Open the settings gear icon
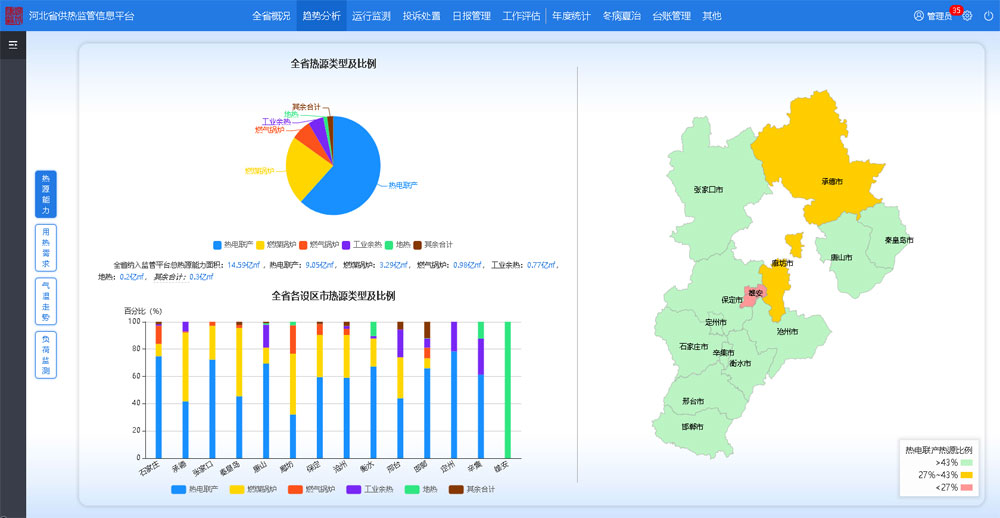 click(967, 16)
